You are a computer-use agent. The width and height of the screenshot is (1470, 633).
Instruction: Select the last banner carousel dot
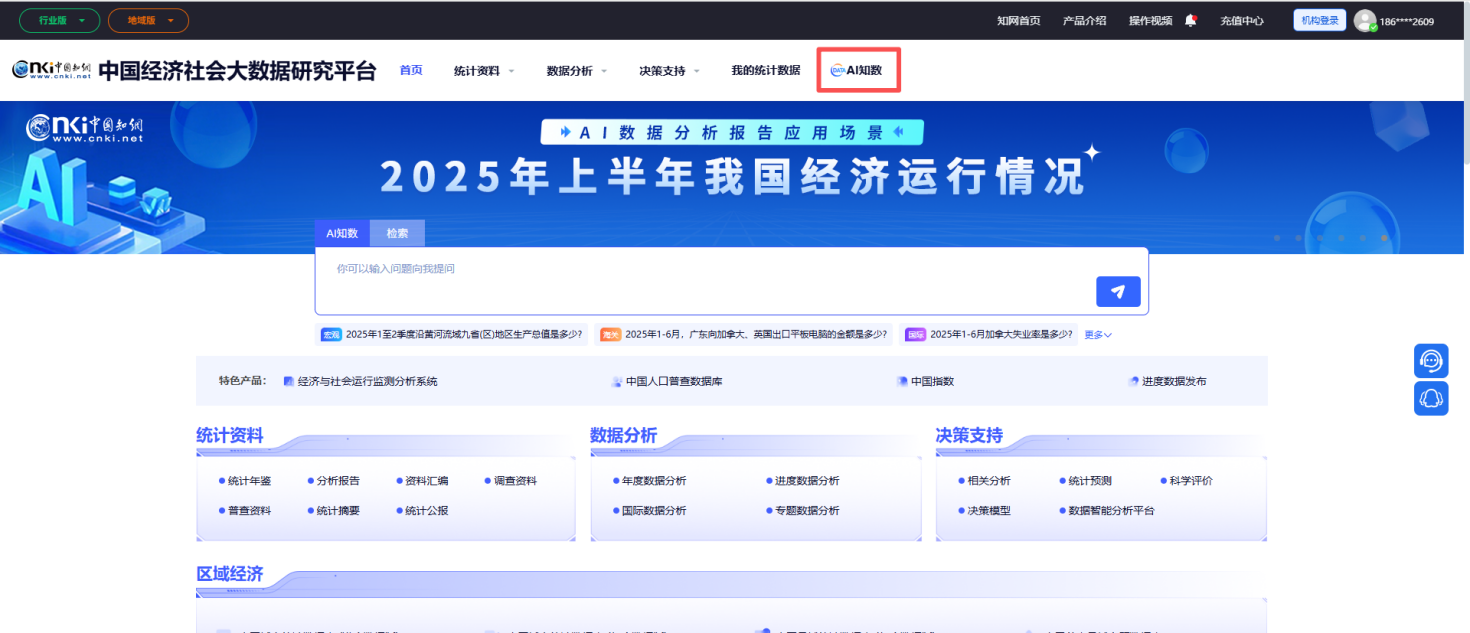(1385, 238)
